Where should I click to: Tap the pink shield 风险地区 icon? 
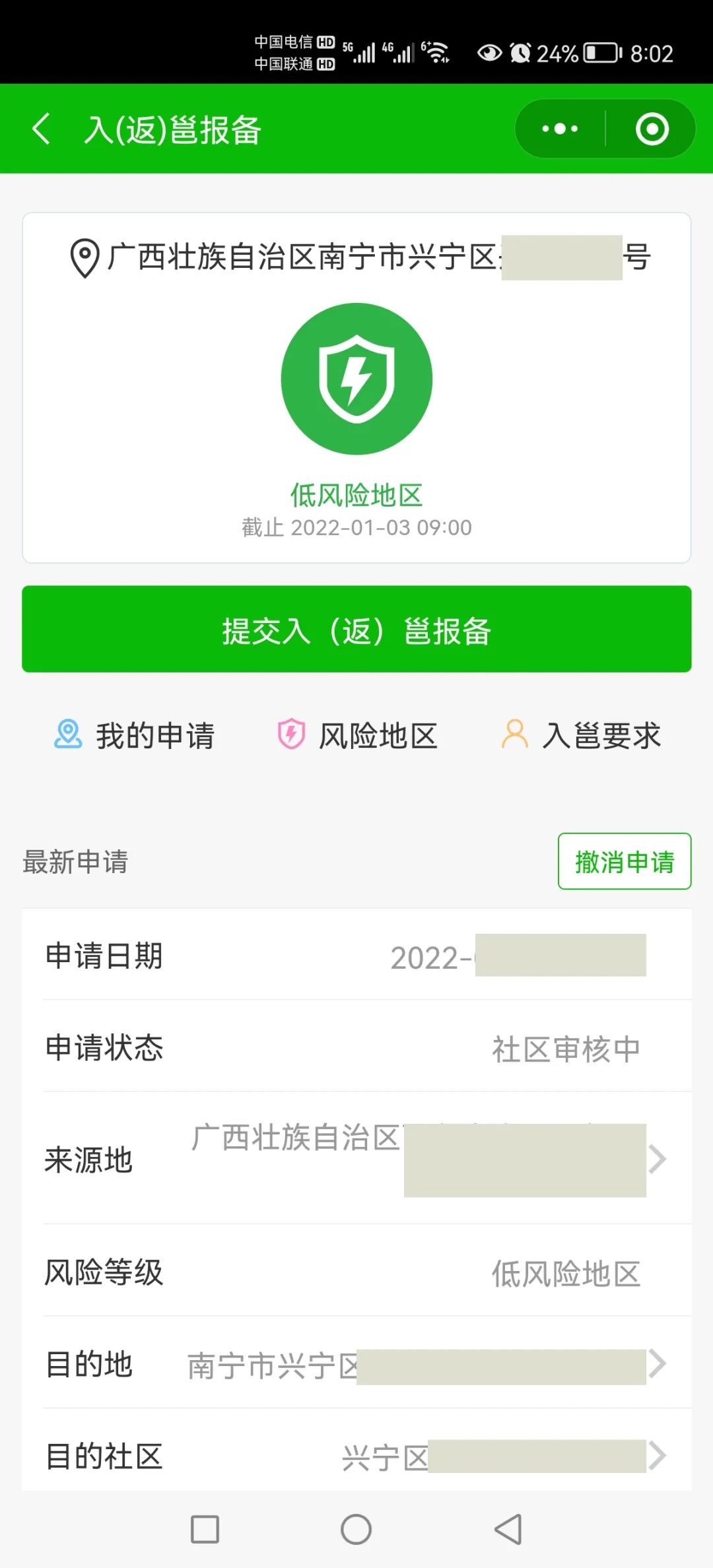(x=290, y=735)
